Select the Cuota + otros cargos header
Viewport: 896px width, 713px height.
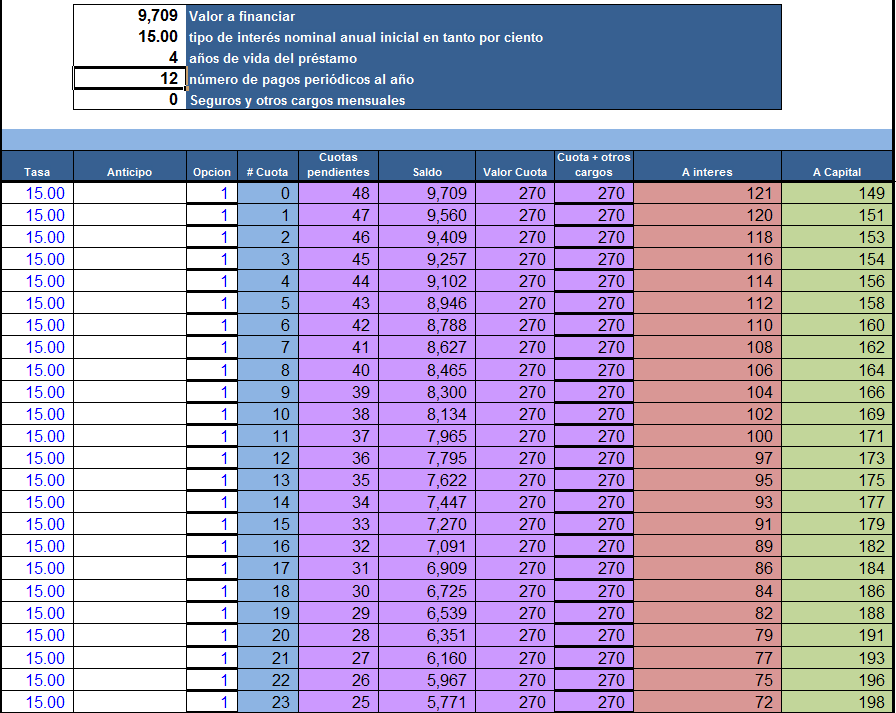(x=594, y=166)
